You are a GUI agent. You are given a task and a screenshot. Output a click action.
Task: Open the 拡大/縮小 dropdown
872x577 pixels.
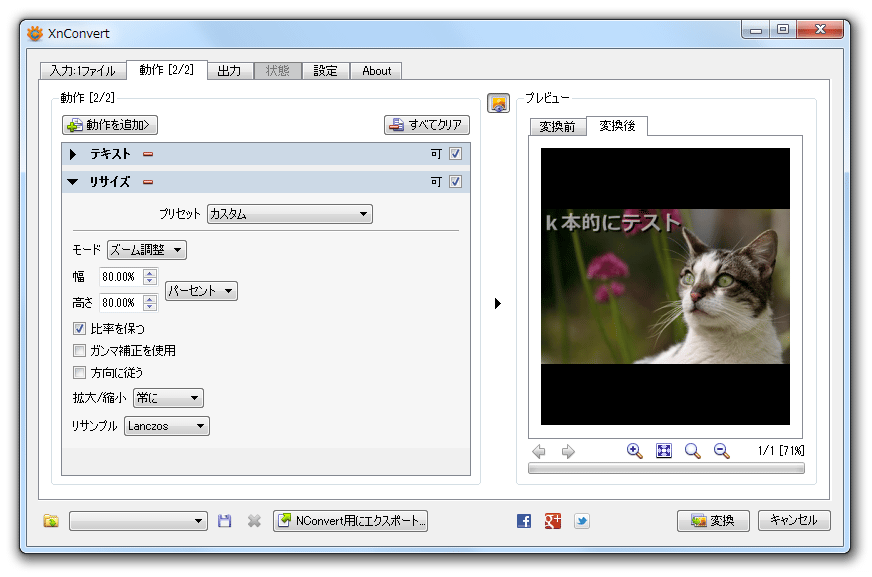169,398
